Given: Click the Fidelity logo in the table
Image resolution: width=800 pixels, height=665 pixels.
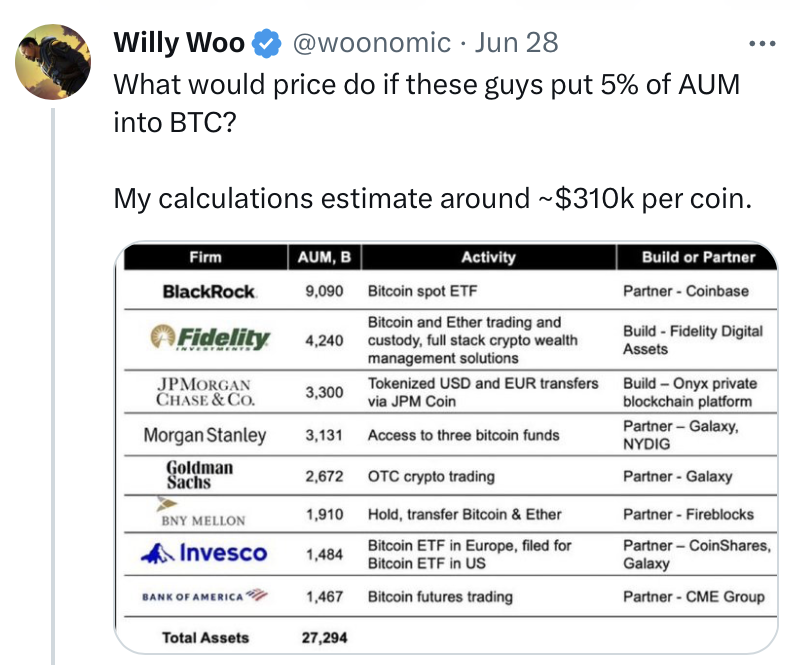Looking at the screenshot, I should coord(208,339).
